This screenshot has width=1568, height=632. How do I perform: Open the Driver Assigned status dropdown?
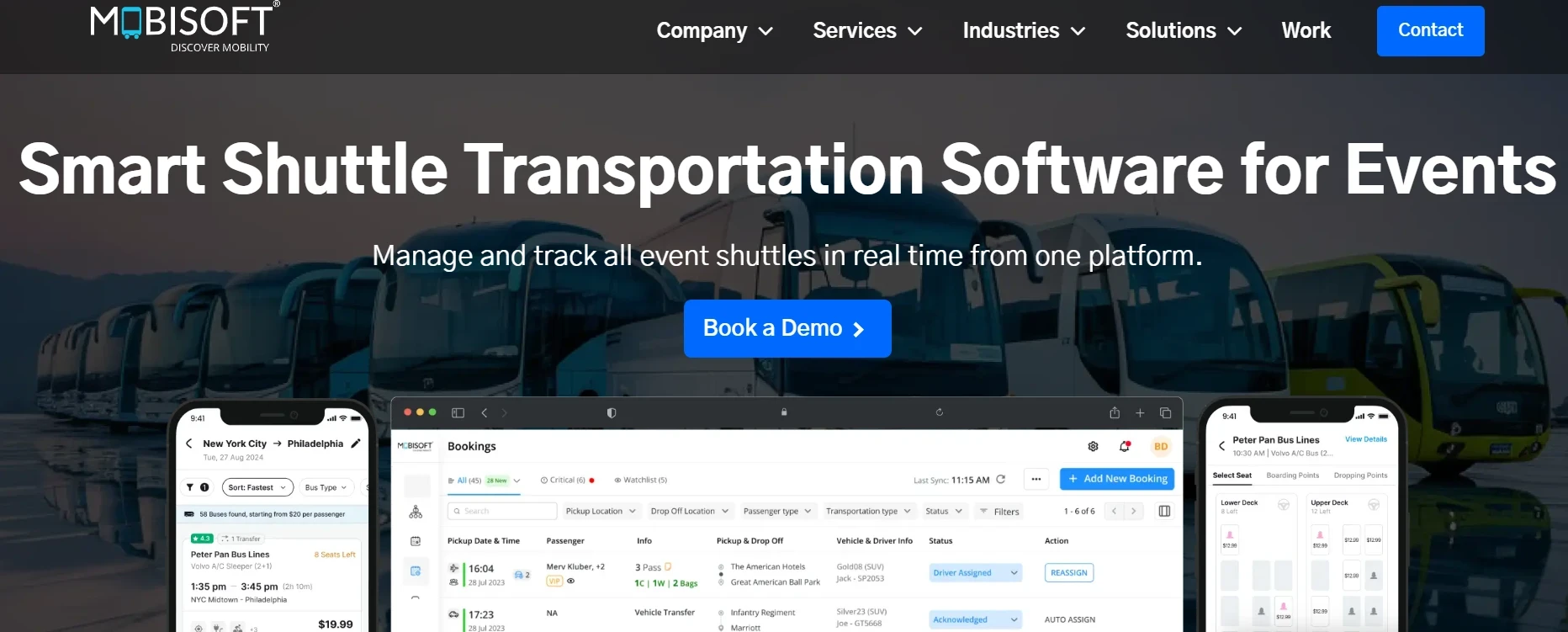[x=975, y=573]
